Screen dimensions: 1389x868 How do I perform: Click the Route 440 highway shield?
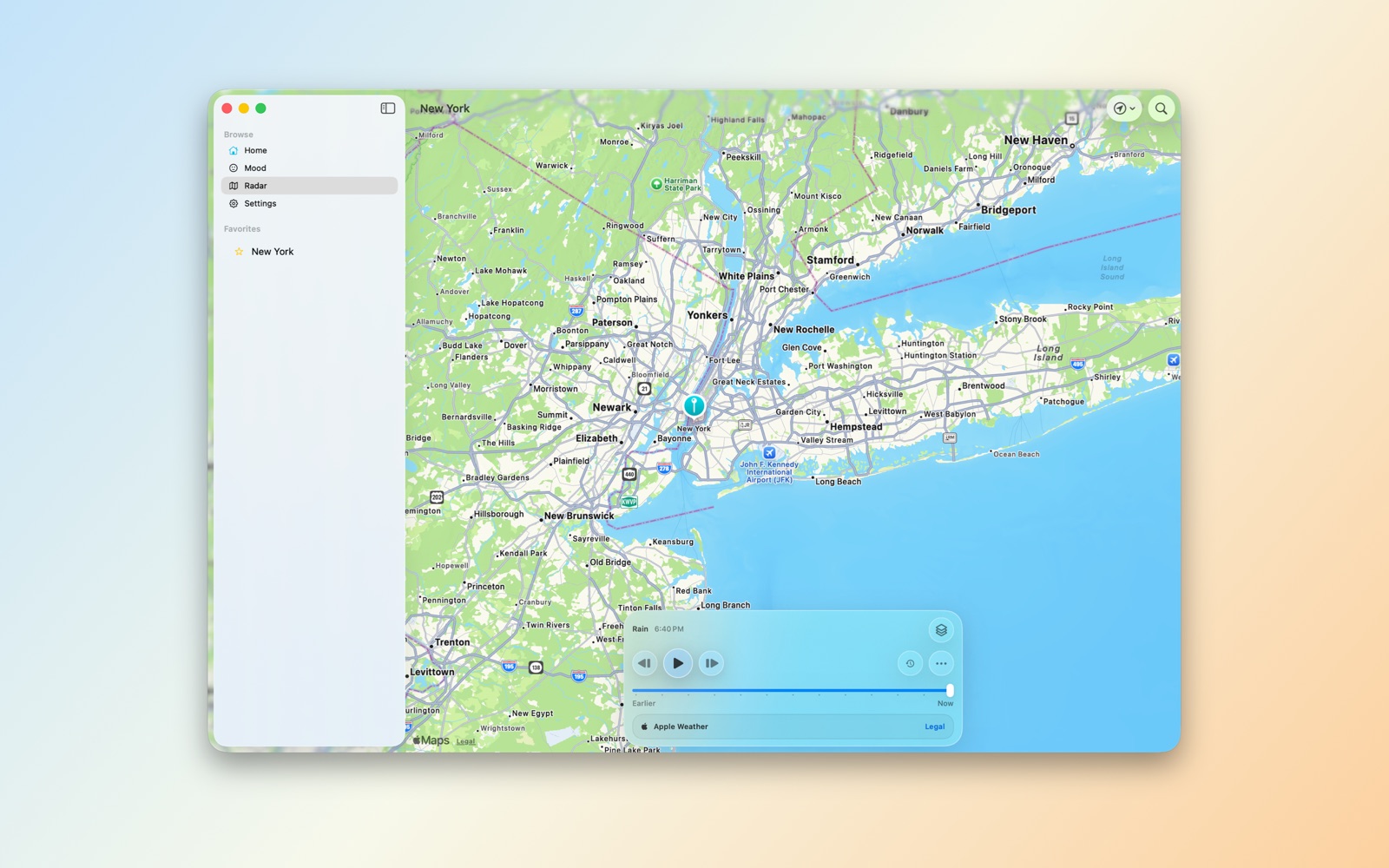(x=629, y=474)
